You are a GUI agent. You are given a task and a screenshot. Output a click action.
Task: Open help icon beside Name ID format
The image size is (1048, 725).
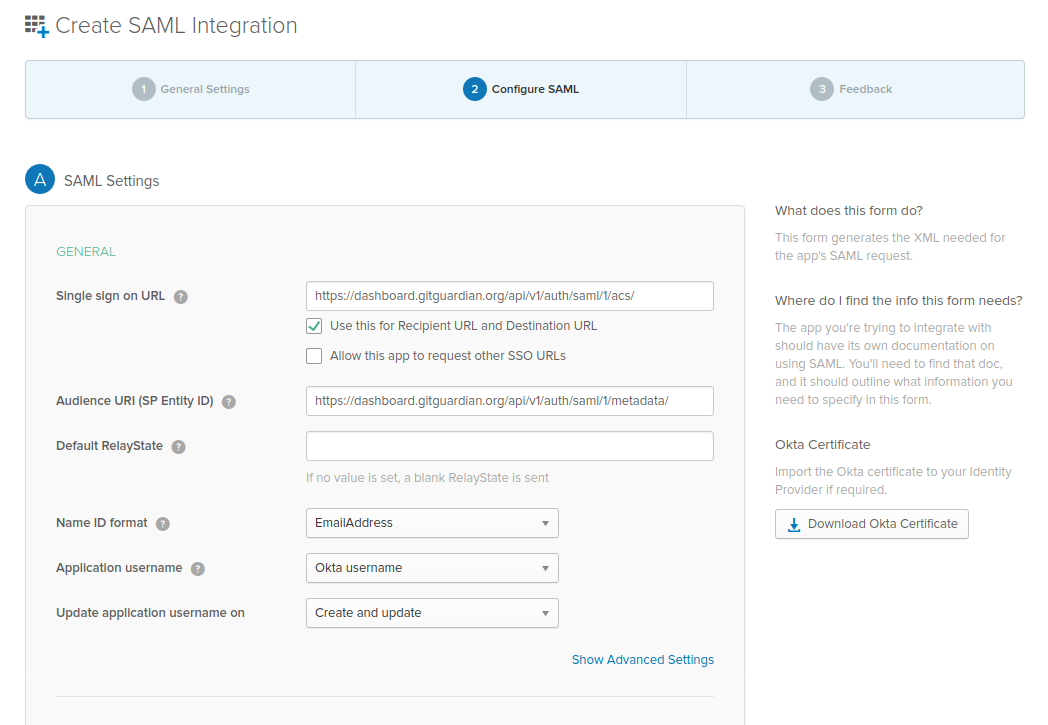162,524
